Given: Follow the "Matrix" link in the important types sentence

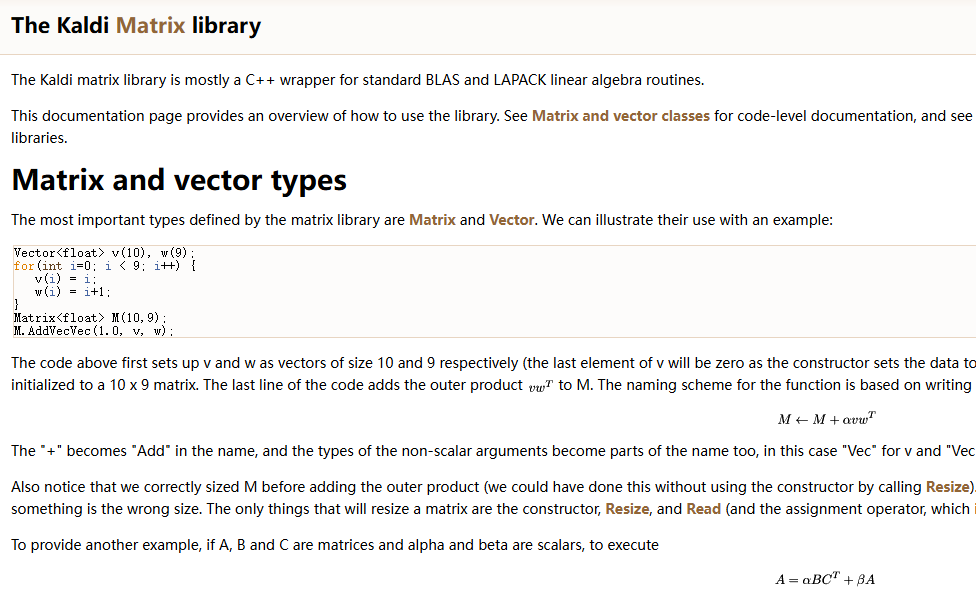Looking at the screenshot, I should tap(432, 220).
